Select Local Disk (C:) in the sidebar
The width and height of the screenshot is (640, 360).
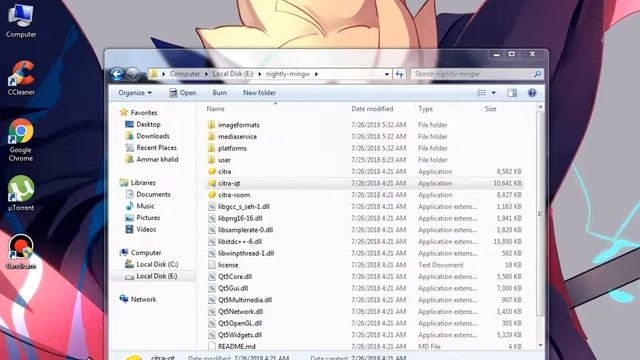tap(151, 264)
